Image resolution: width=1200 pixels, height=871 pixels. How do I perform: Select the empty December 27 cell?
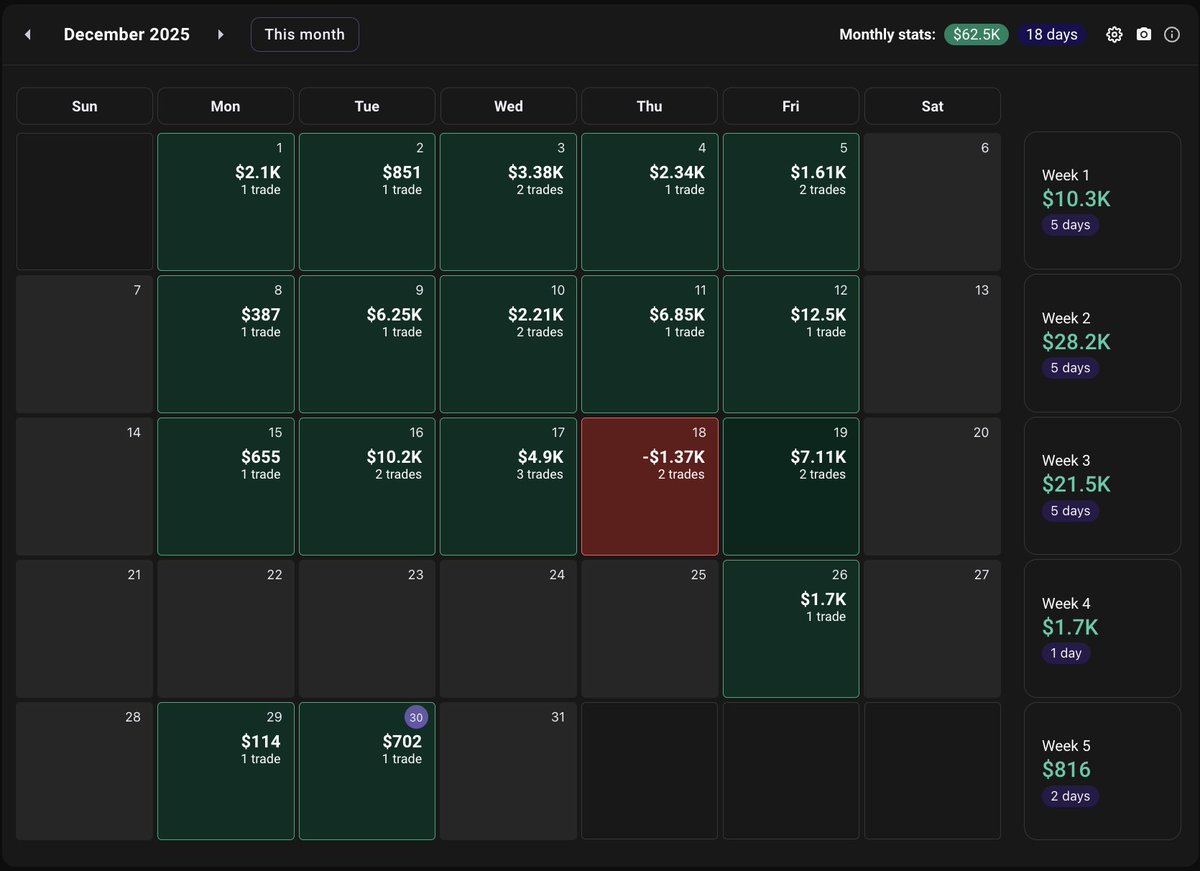[932, 629]
